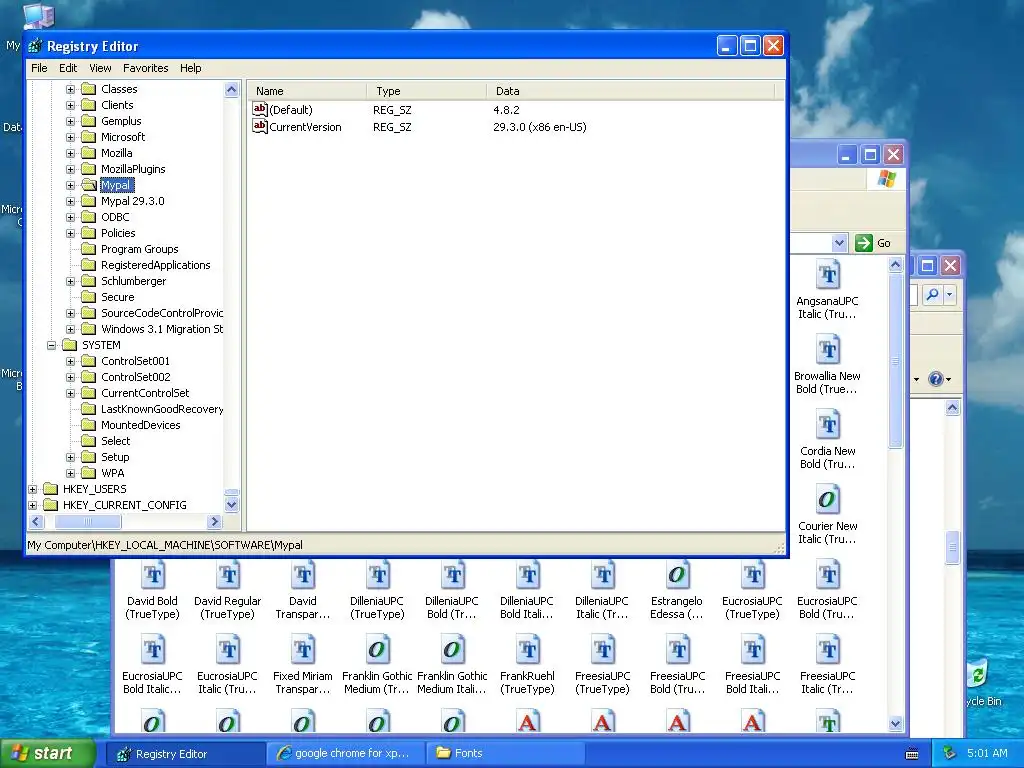Collapse the SYSTEM registry key

[x=52, y=345]
